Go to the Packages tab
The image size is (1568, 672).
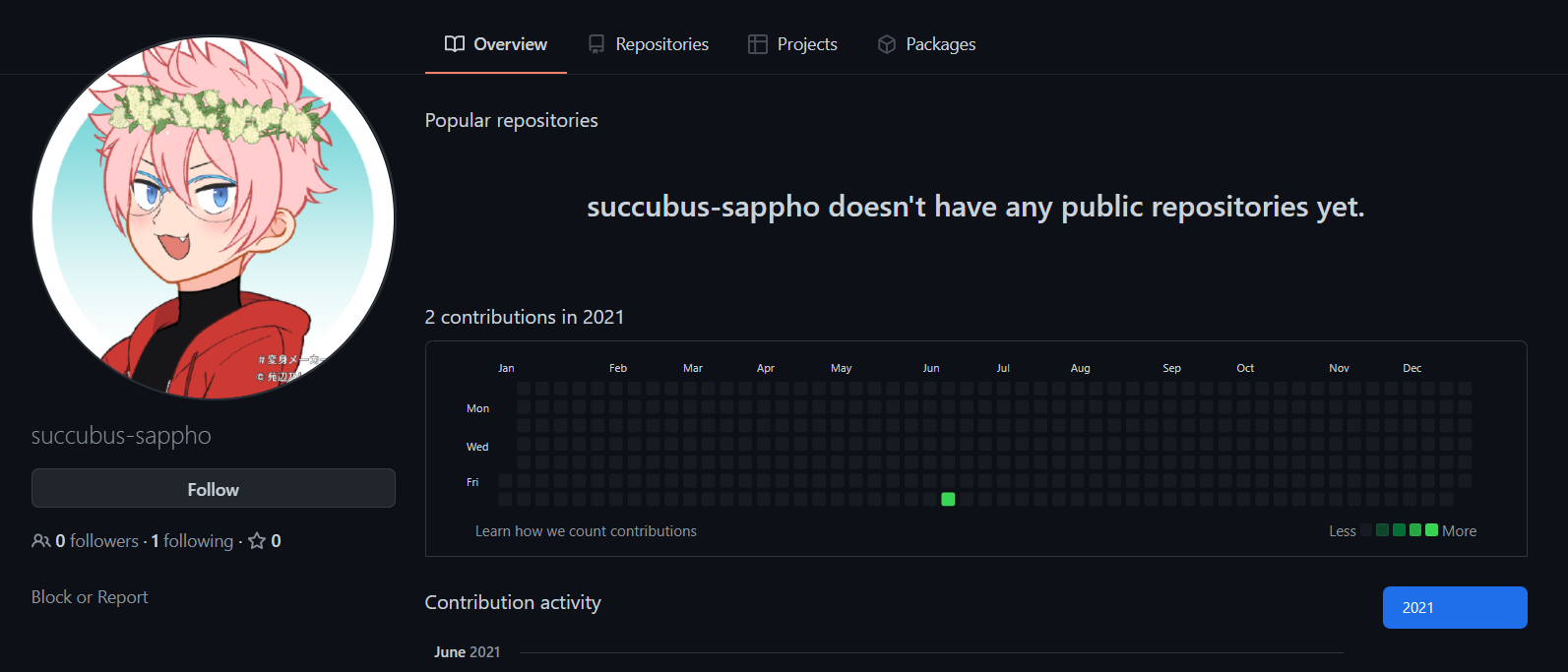click(926, 44)
